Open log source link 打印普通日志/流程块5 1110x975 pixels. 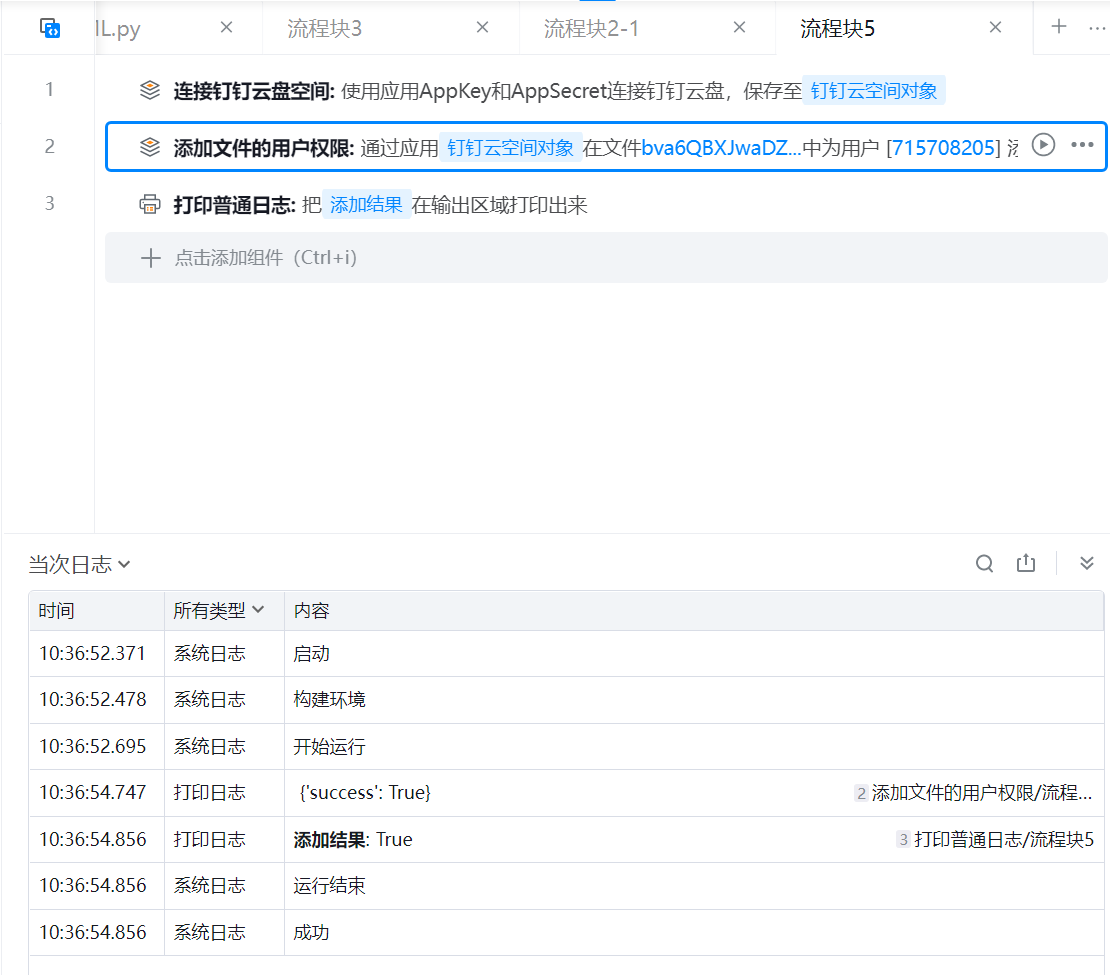coord(1003,839)
